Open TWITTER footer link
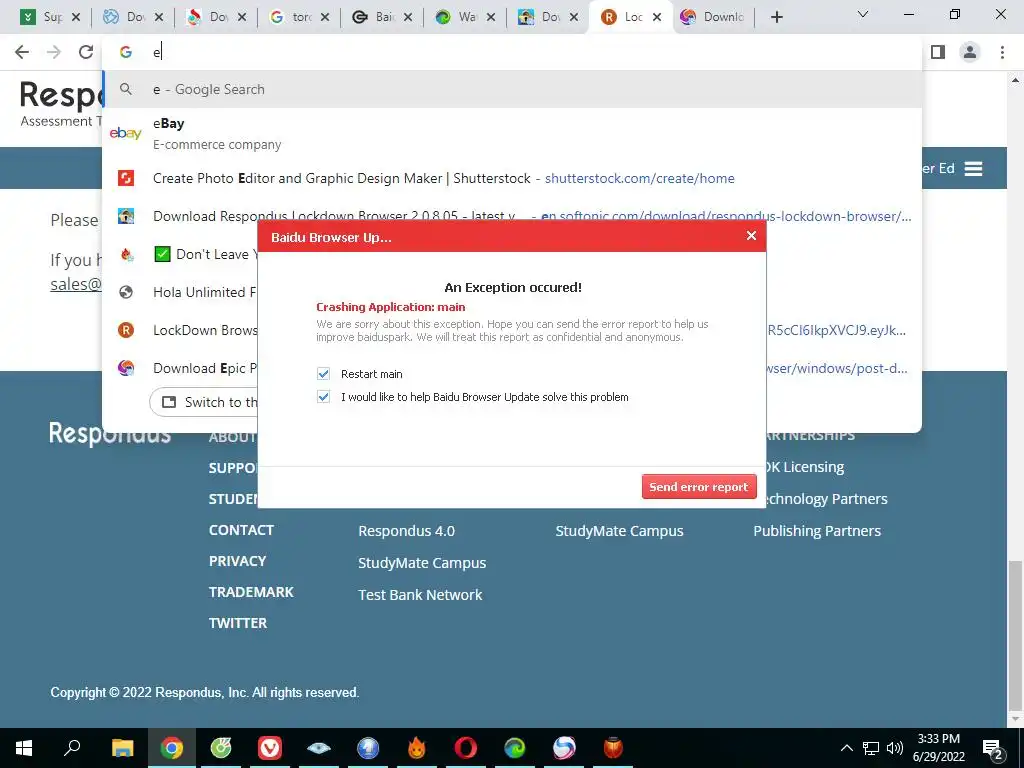This screenshot has width=1024, height=768. point(238,623)
